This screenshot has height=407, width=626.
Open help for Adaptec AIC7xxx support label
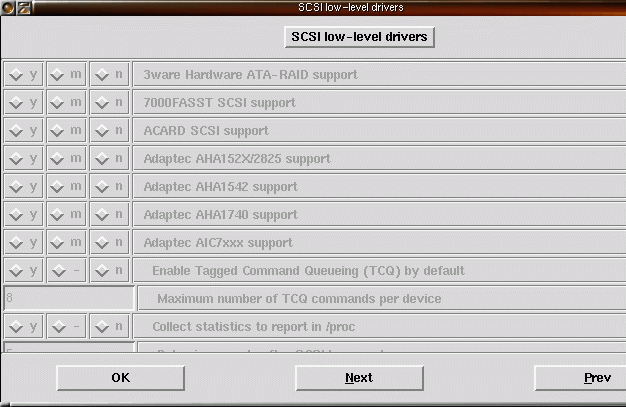(x=218, y=242)
